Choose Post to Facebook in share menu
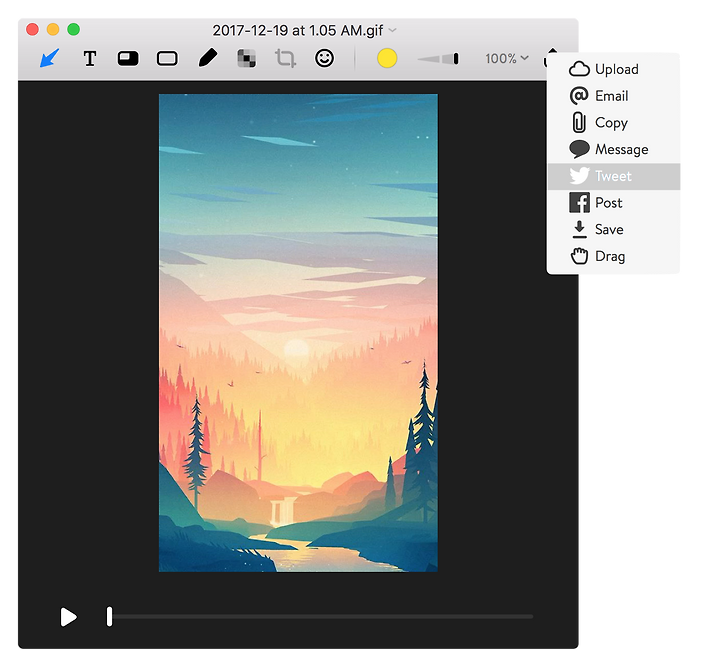 614,203
